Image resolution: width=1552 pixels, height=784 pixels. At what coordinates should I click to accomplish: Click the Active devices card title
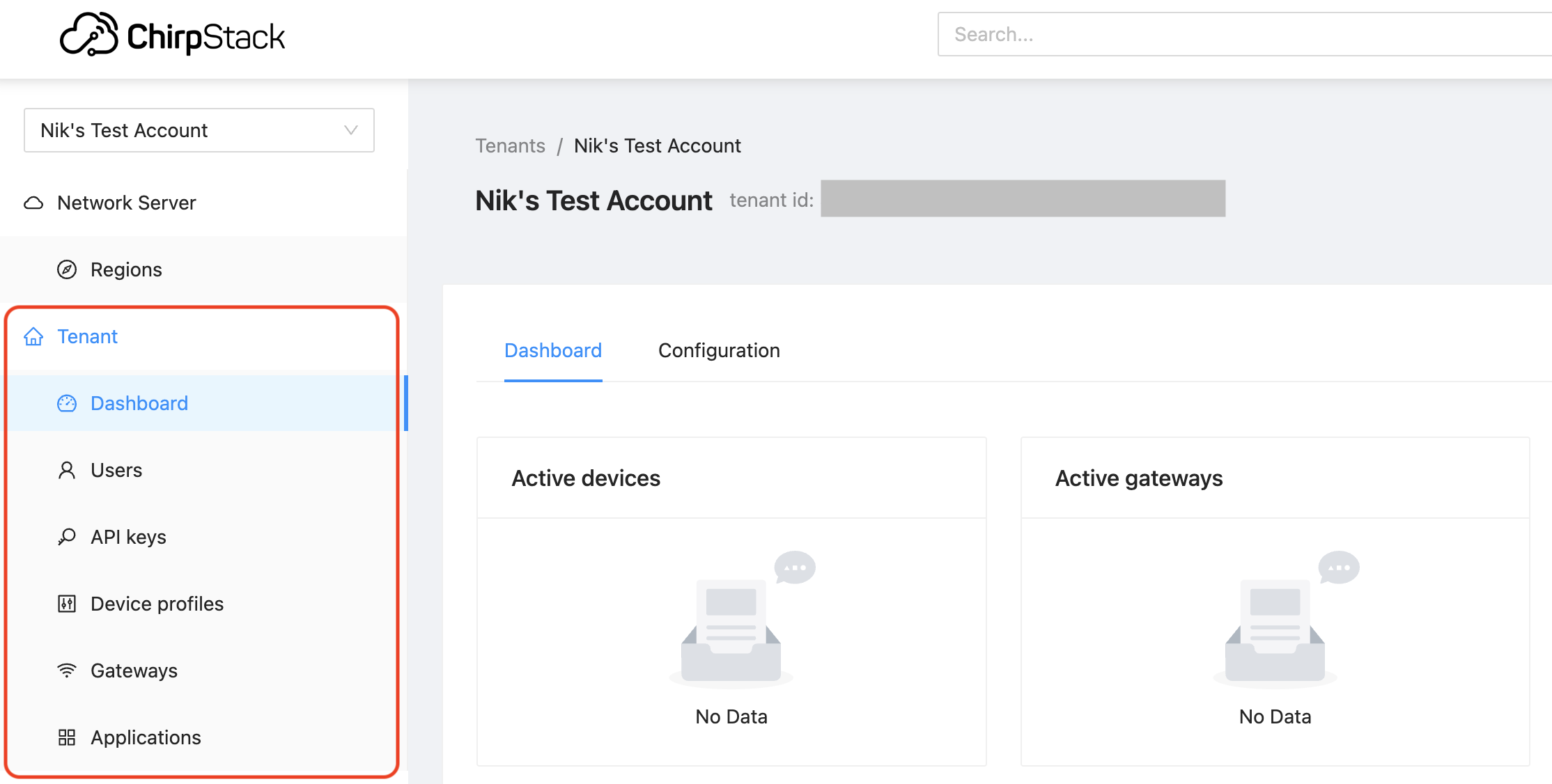[586, 478]
